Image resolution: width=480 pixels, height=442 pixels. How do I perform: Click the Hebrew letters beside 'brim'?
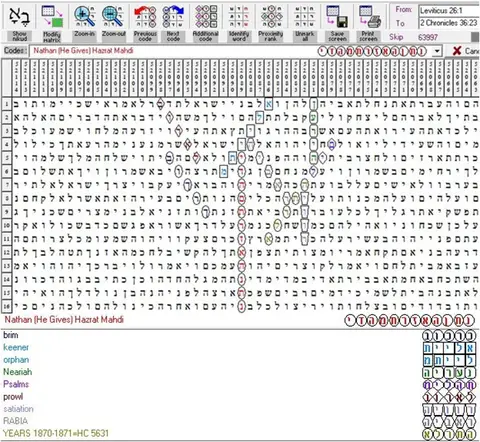pos(449,336)
